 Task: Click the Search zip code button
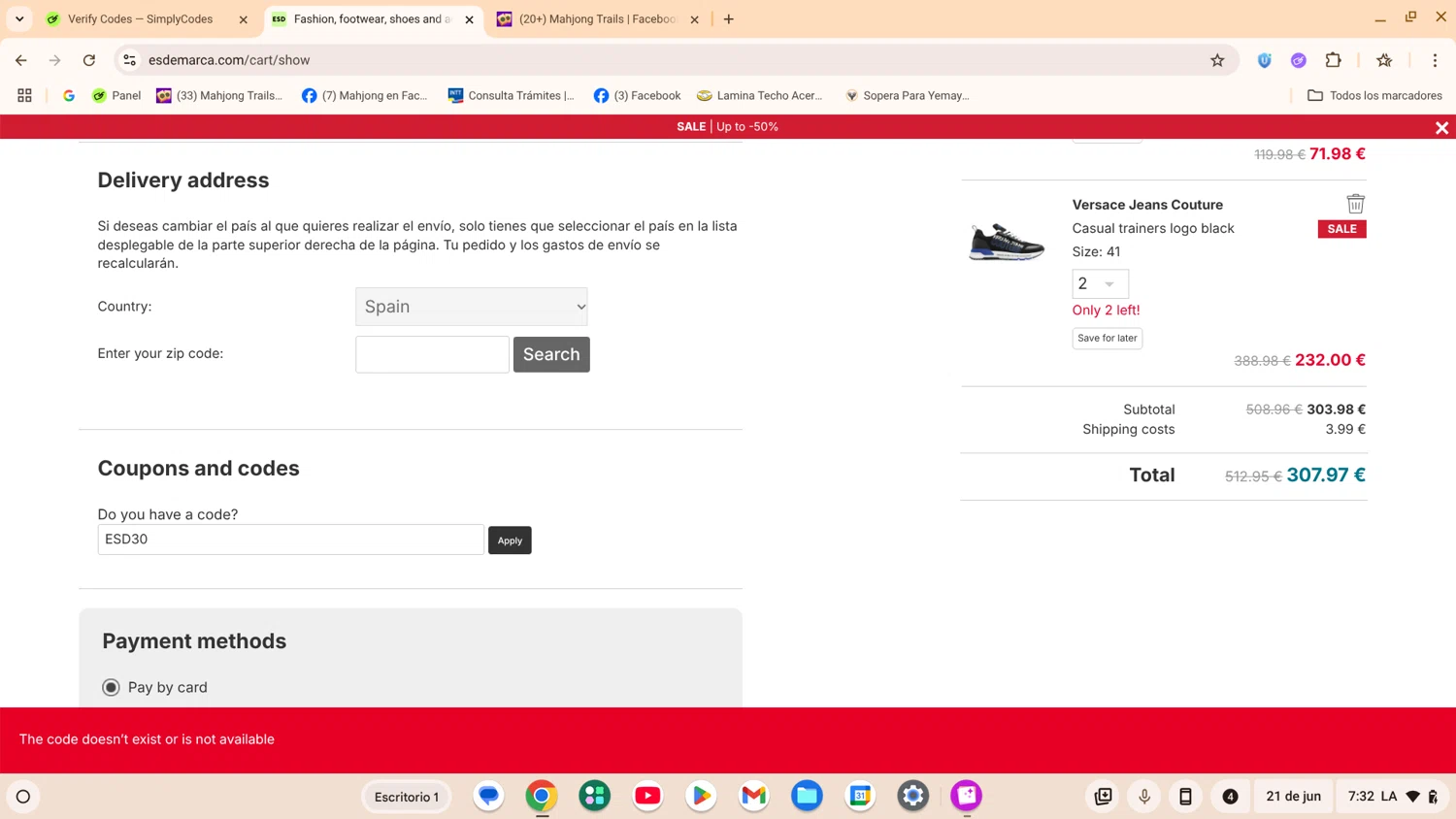point(551,354)
